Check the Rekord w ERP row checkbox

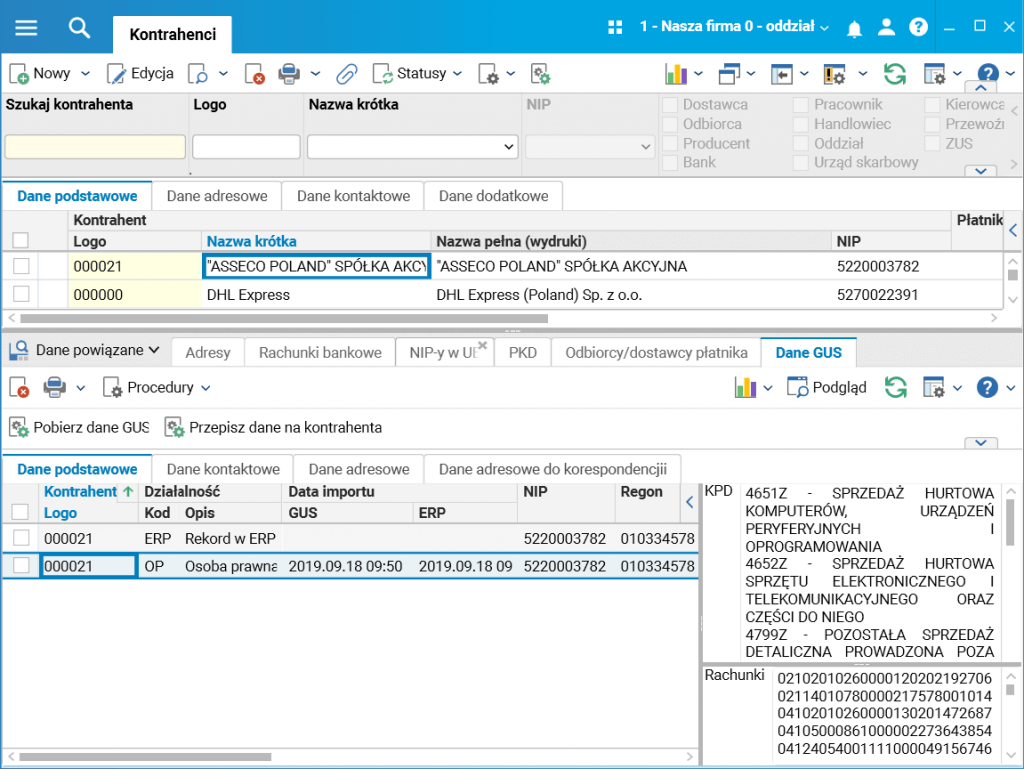pyautogui.click(x=21, y=538)
